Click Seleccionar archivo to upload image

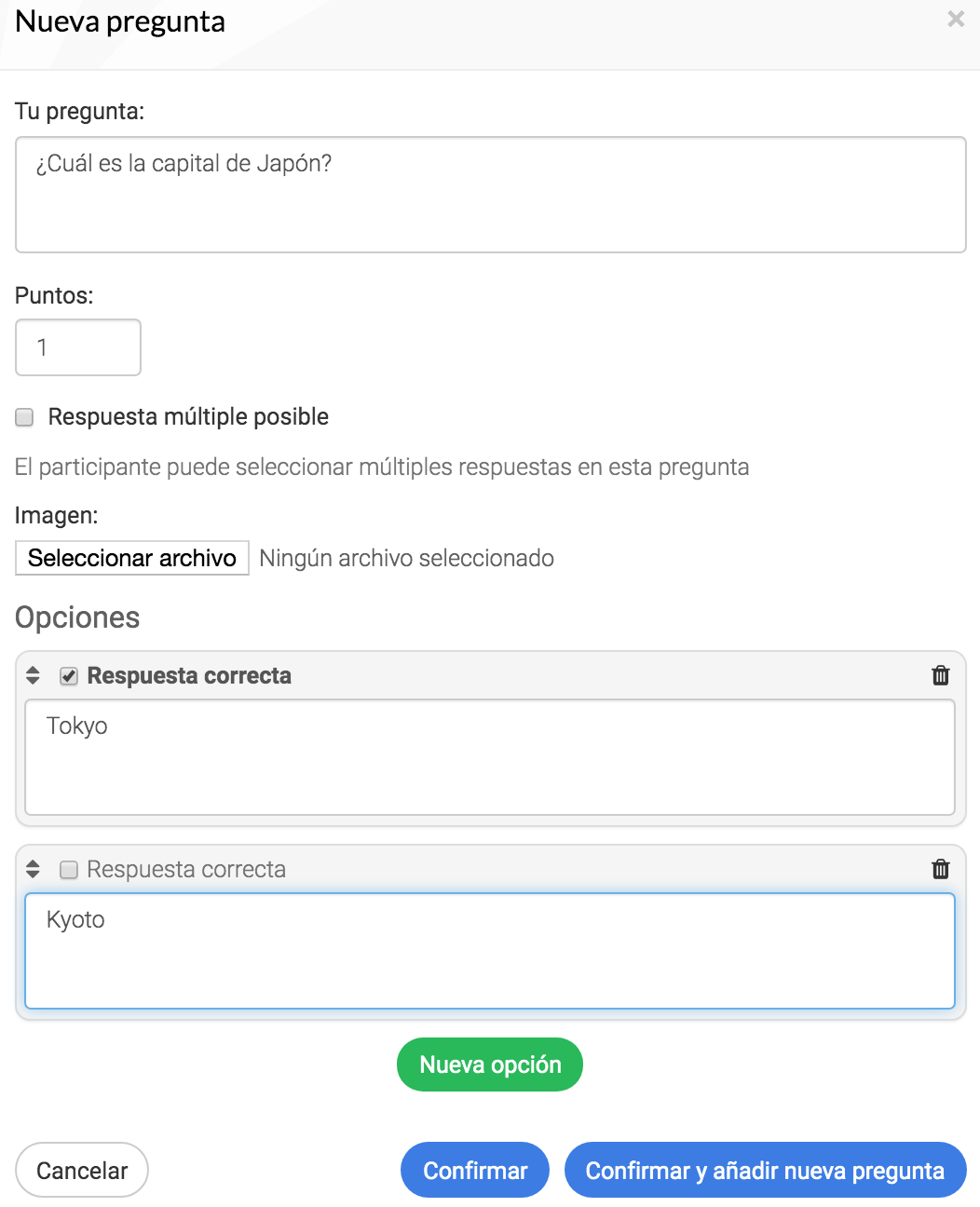(x=132, y=558)
